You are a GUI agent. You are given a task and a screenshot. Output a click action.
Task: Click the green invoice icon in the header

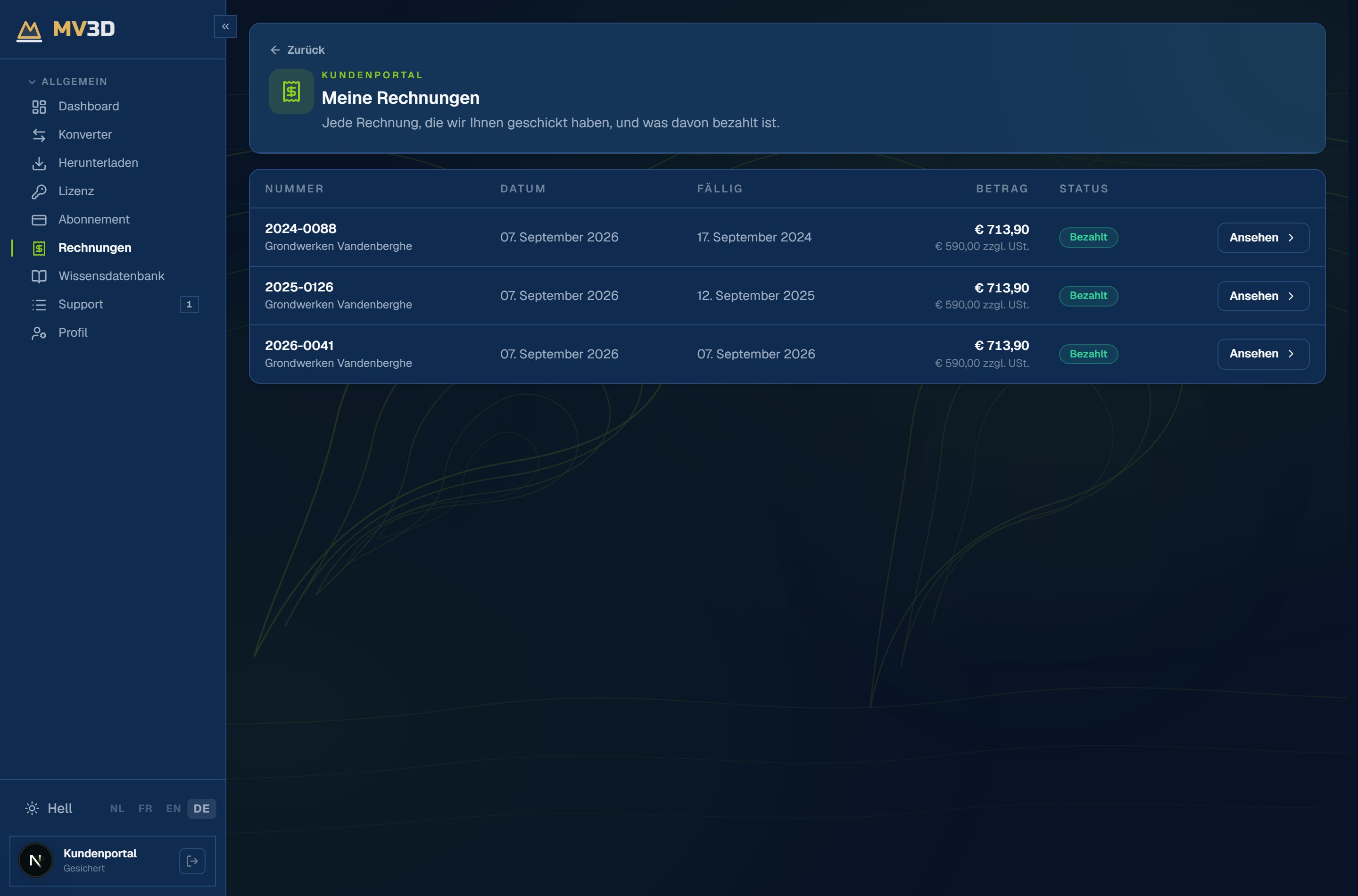(x=291, y=91)
